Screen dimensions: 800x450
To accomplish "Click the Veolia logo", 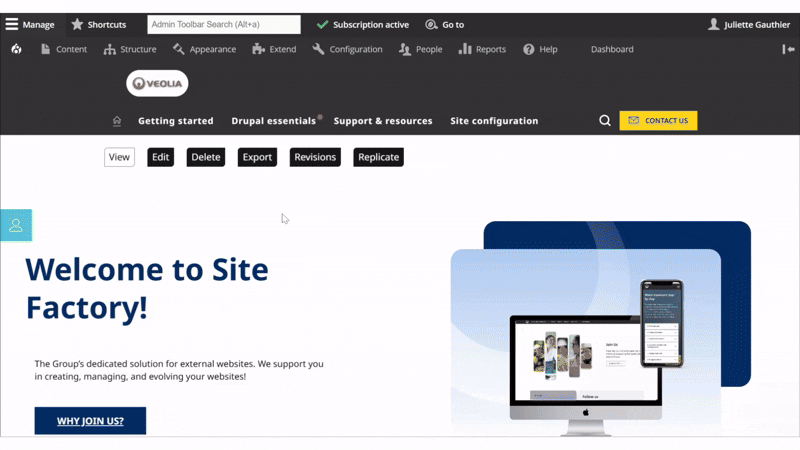I will (157, 84).
